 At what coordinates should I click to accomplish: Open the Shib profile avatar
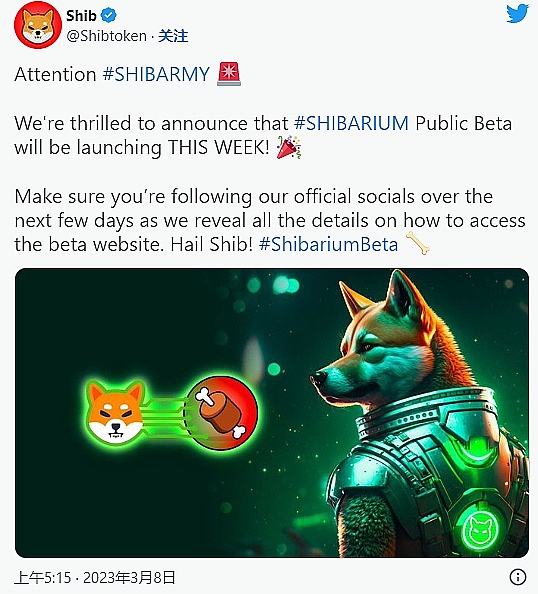click(38, 25)
